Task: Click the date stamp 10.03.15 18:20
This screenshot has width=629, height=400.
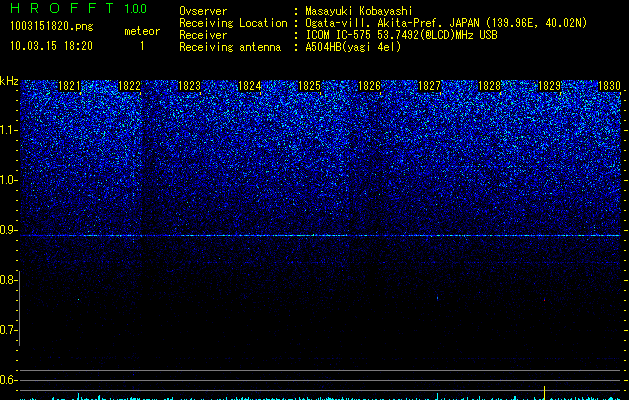Action: click(51, 46)
